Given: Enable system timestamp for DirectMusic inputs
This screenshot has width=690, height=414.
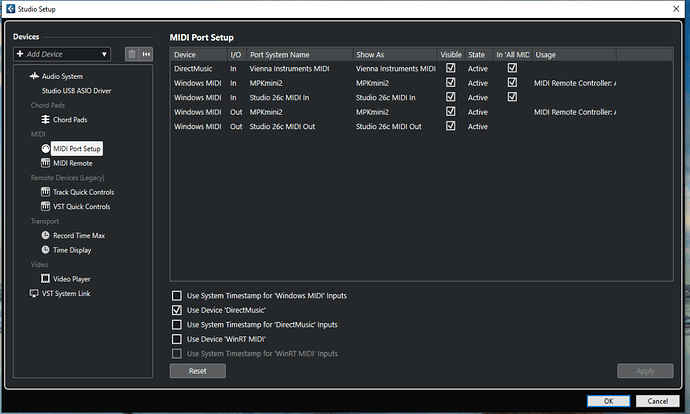Looking at the screenshot, I should pos(177,324).
